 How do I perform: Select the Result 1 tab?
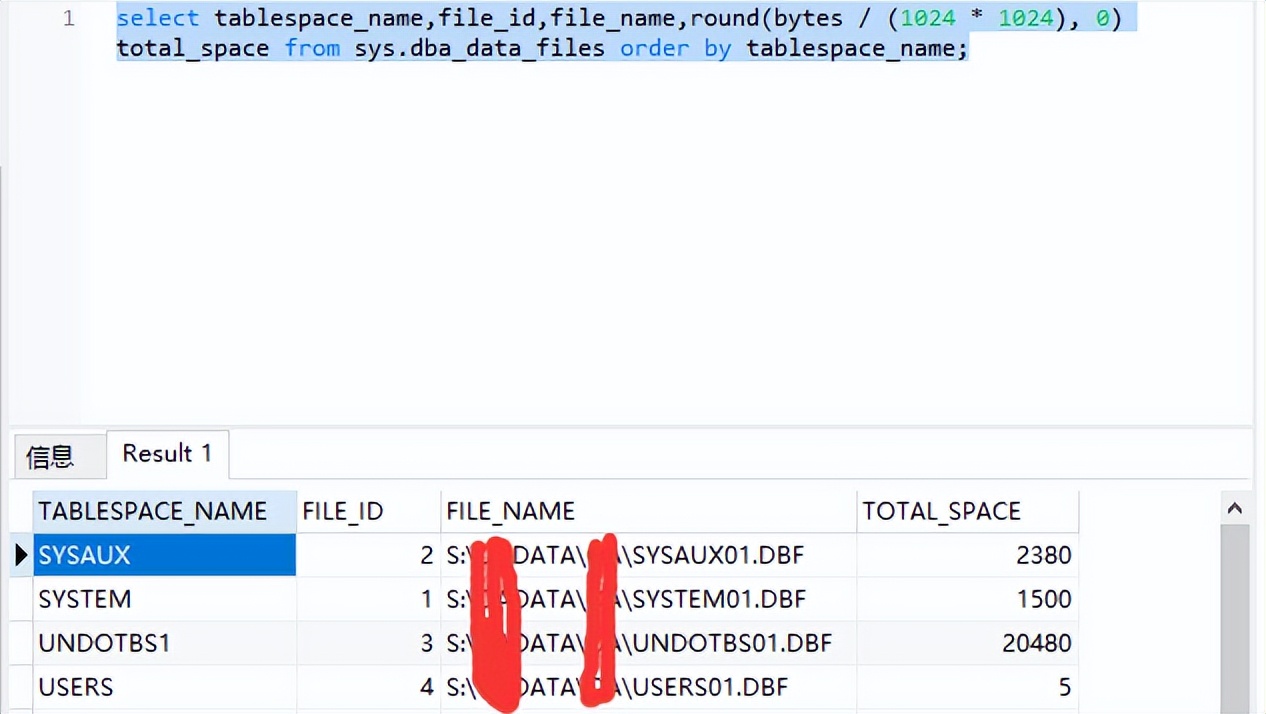[167, 454]
